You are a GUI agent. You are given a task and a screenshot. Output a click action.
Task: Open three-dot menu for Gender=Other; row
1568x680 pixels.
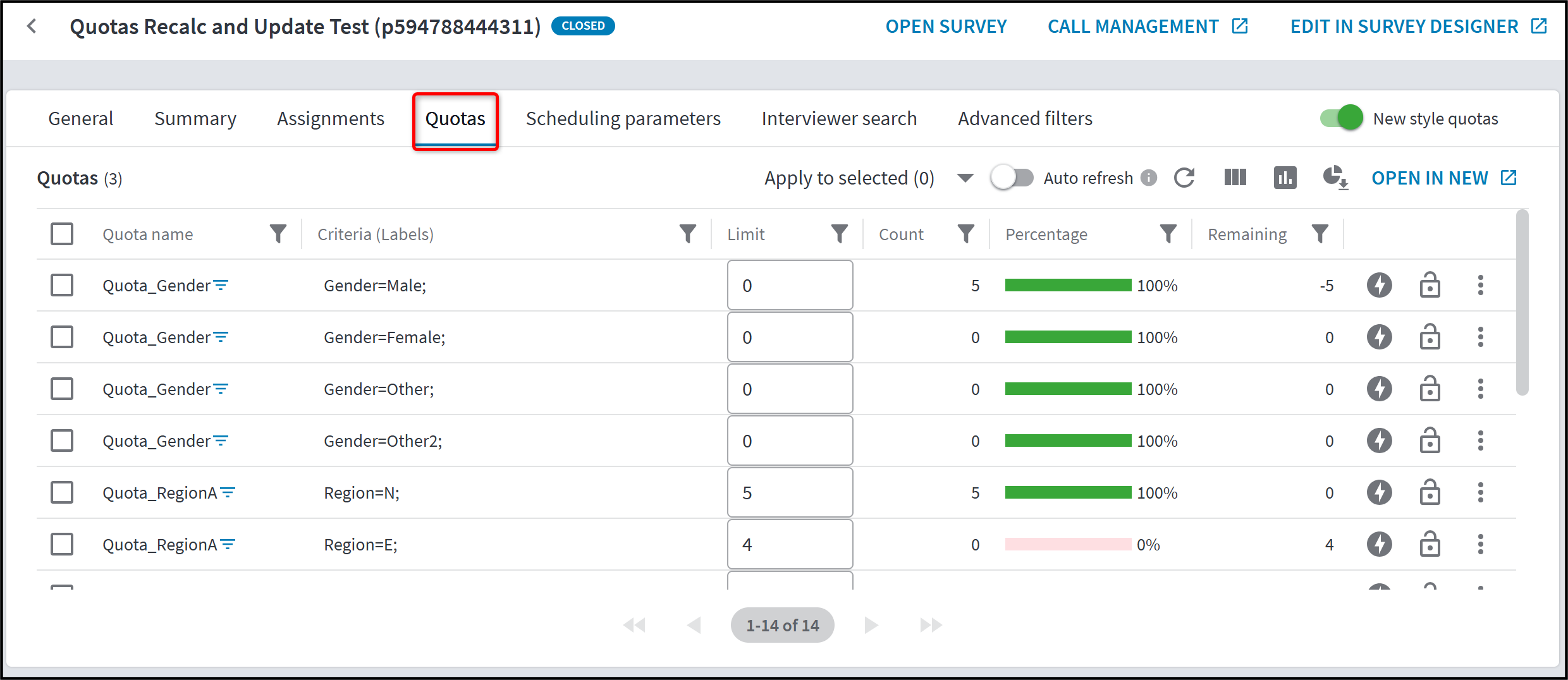[1480, 389]
